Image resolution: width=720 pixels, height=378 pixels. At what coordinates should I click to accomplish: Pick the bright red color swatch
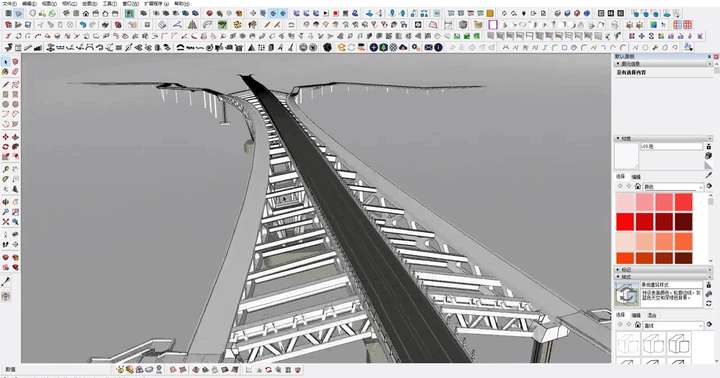tap(625, 221)
